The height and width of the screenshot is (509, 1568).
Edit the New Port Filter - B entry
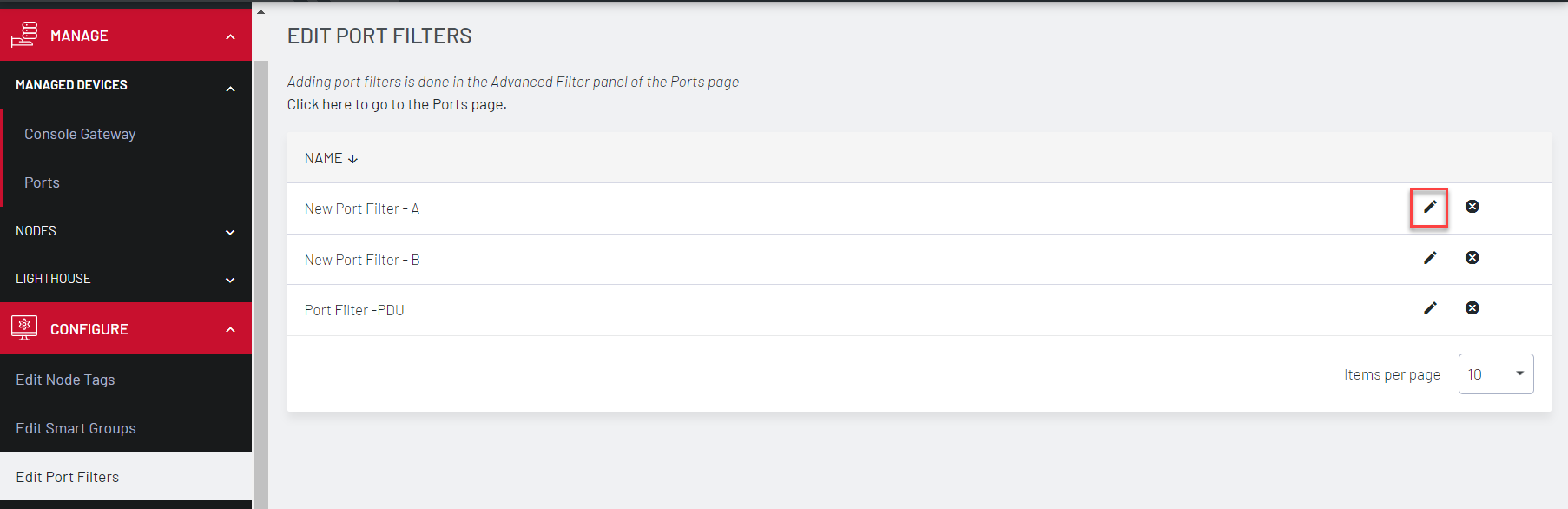click(1429, 258)
